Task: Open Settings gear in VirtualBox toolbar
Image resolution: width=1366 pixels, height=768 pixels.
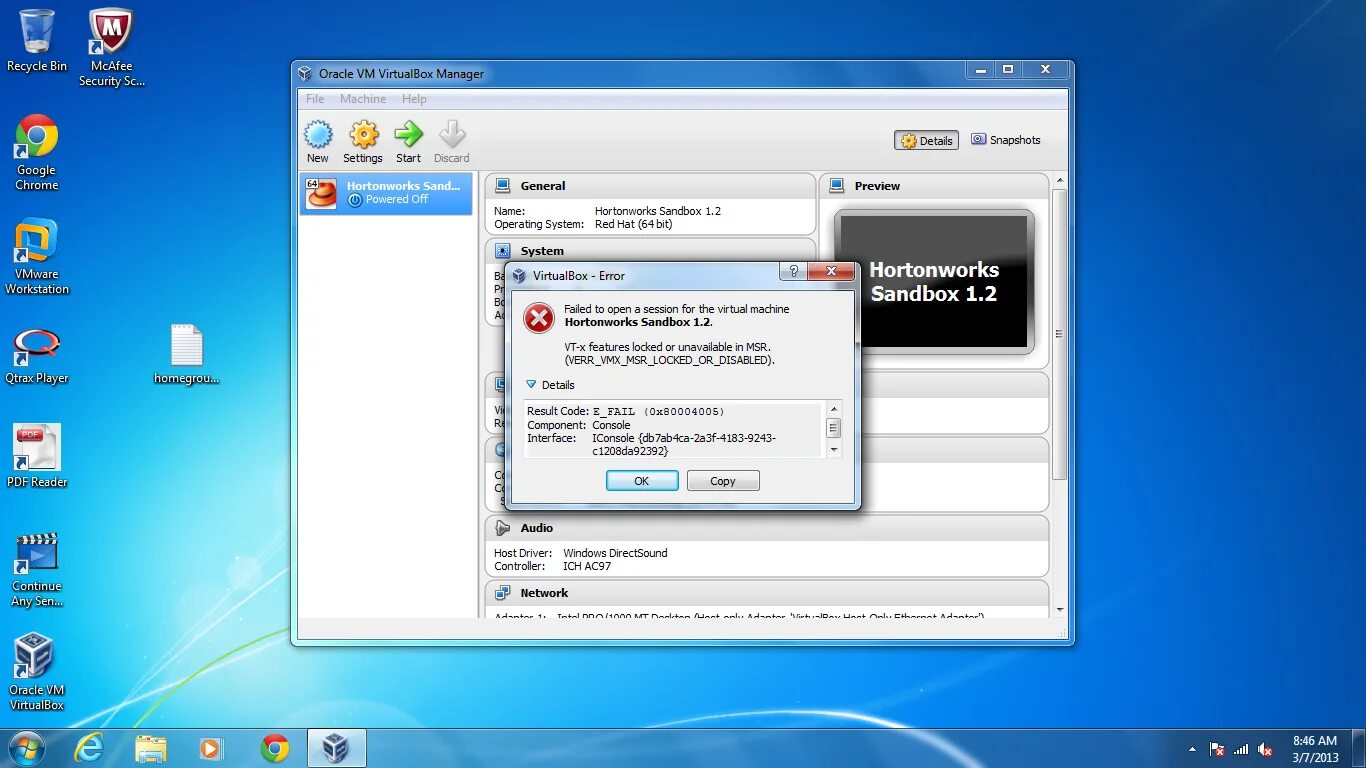Action: [363, 135]
